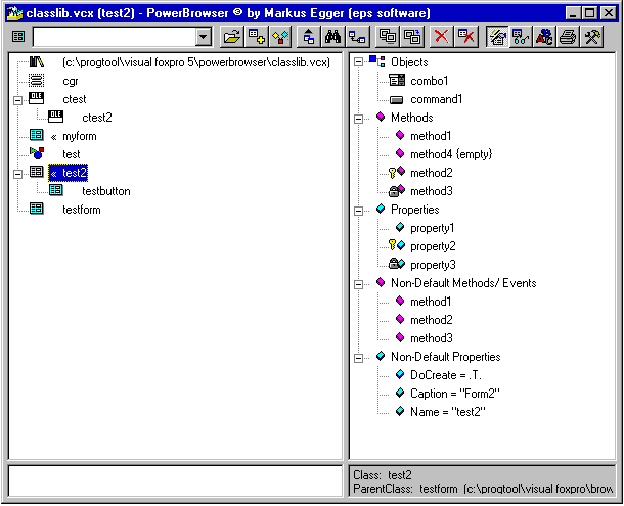Click the Caption = "Form2" property entry
The height and width of the screenshot is (506, 624).
click(x=454, y=393)
